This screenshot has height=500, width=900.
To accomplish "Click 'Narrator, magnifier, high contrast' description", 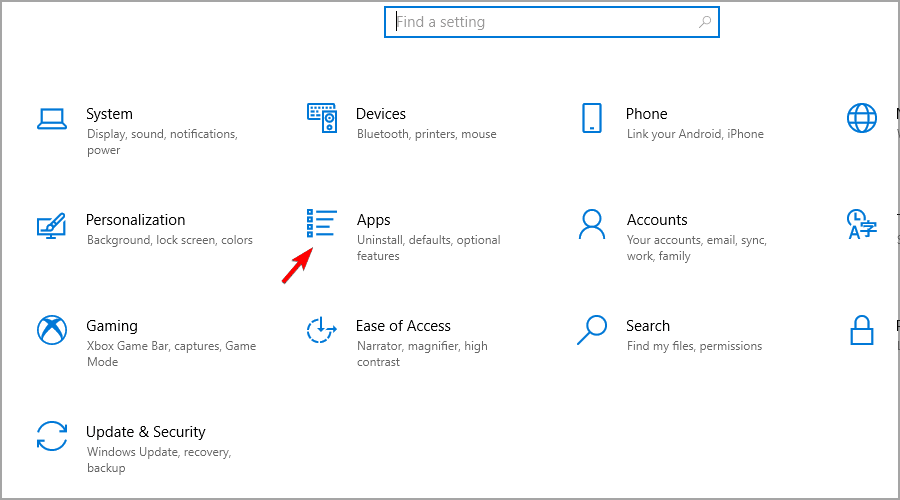I will 422,354.
